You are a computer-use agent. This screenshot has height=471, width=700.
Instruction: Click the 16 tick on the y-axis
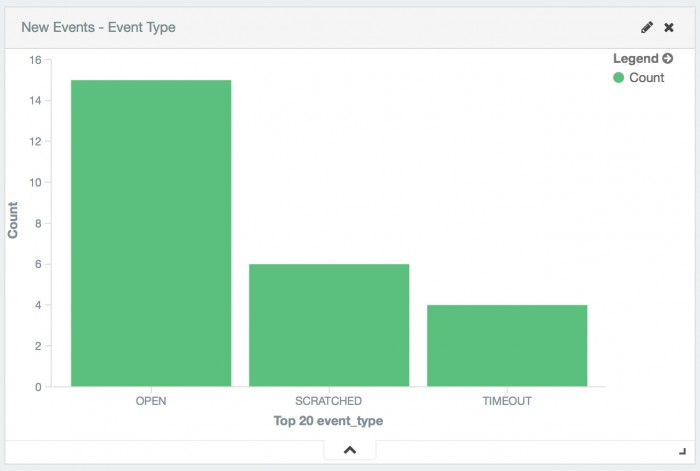pos(35,60)
